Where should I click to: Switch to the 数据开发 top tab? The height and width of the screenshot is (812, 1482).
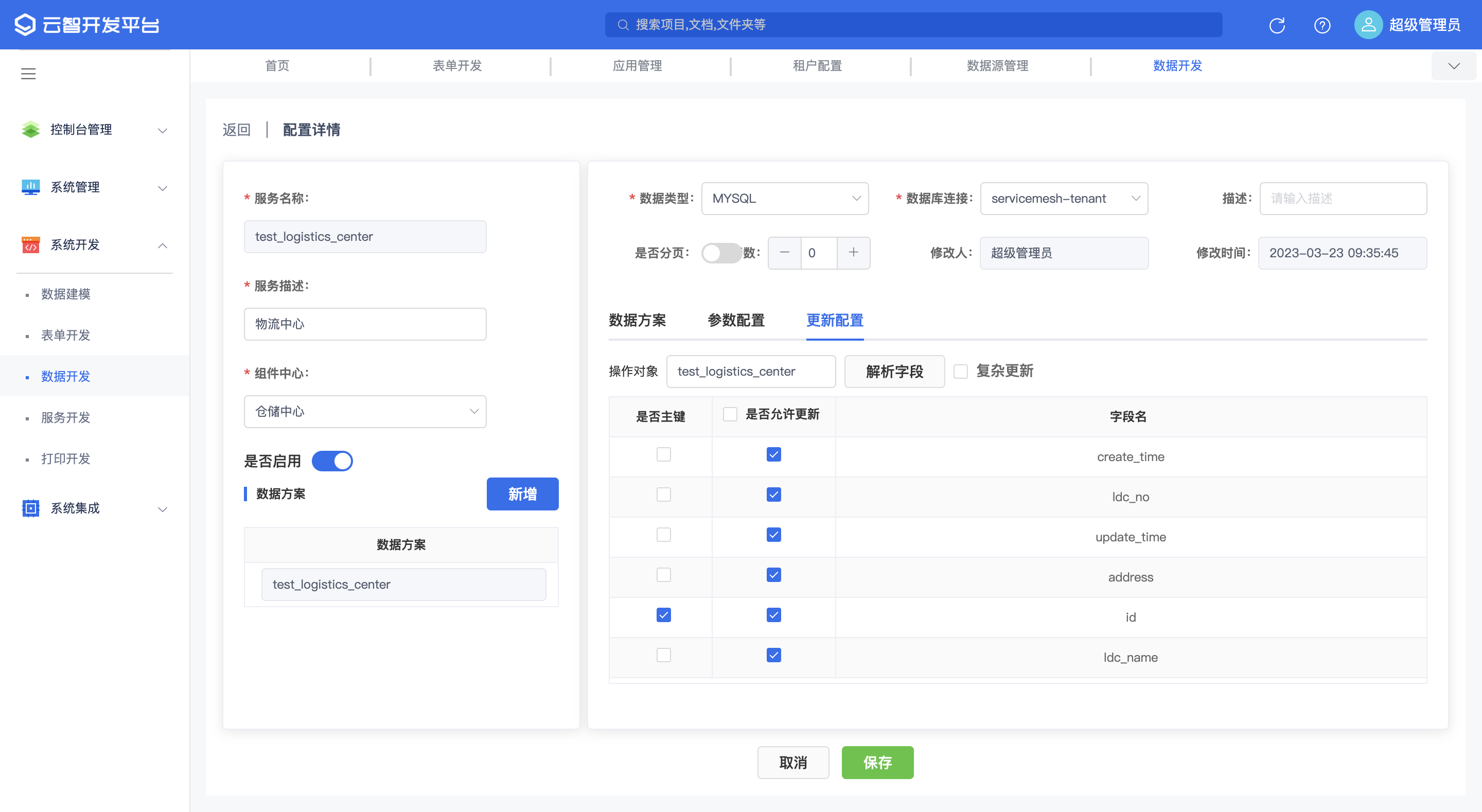click(x=1177, y=65)
